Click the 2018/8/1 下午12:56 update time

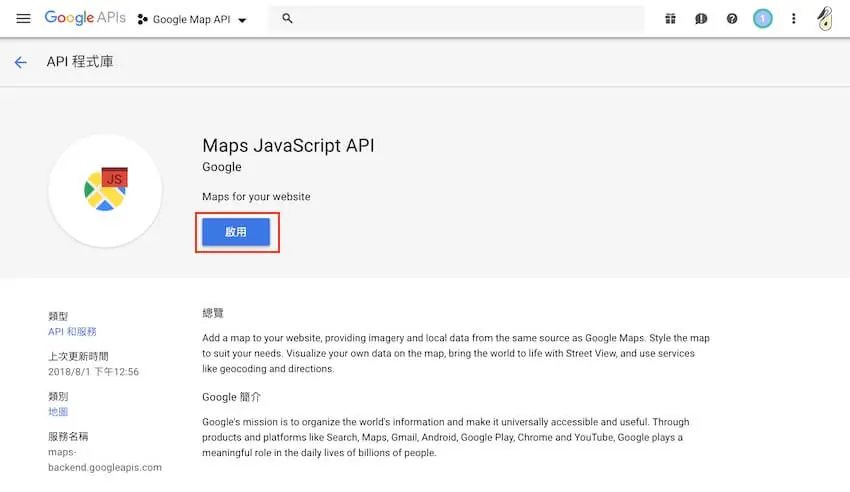tap(93, 372)
